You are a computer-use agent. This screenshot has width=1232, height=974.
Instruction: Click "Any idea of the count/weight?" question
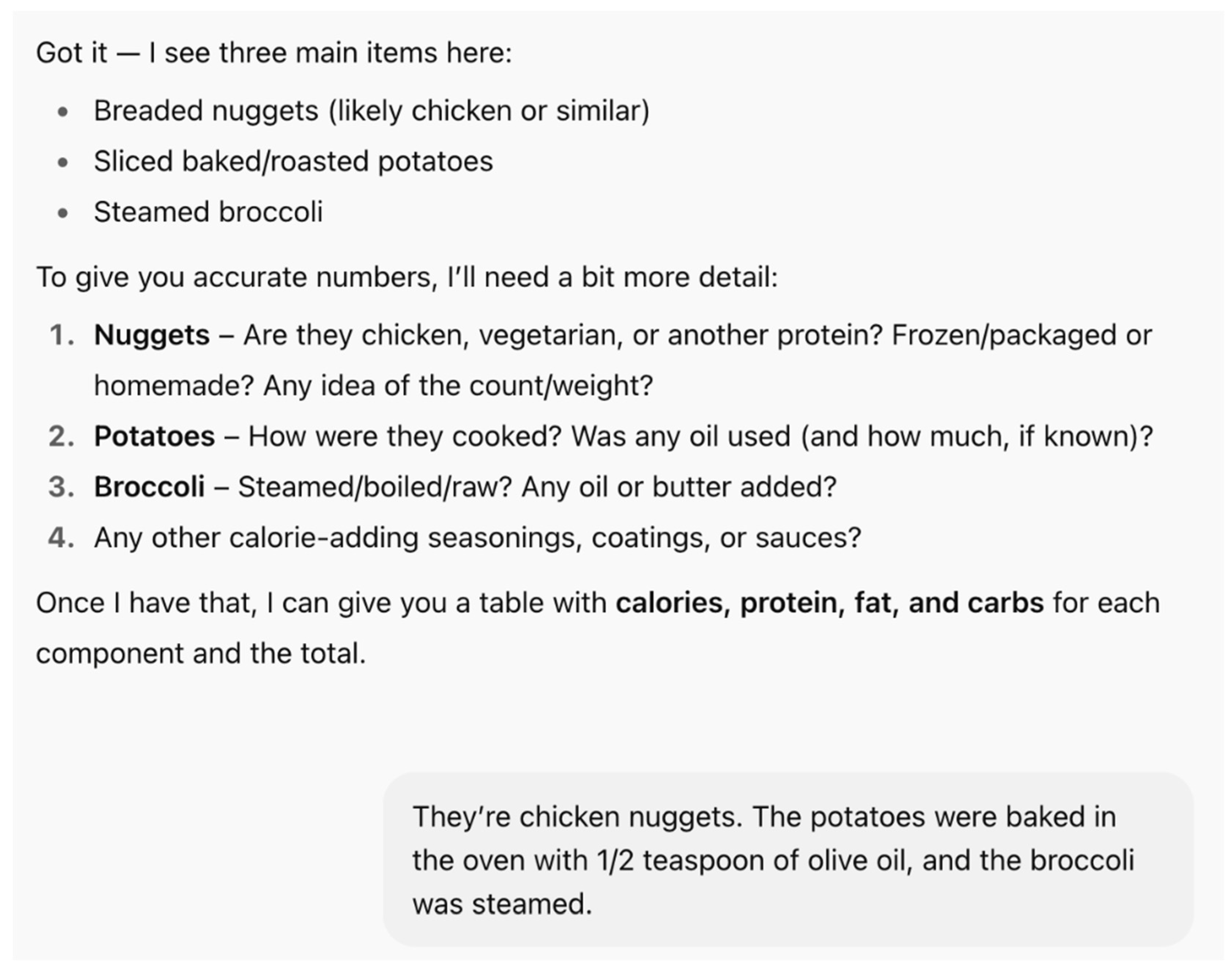click(x=458, y=386)
